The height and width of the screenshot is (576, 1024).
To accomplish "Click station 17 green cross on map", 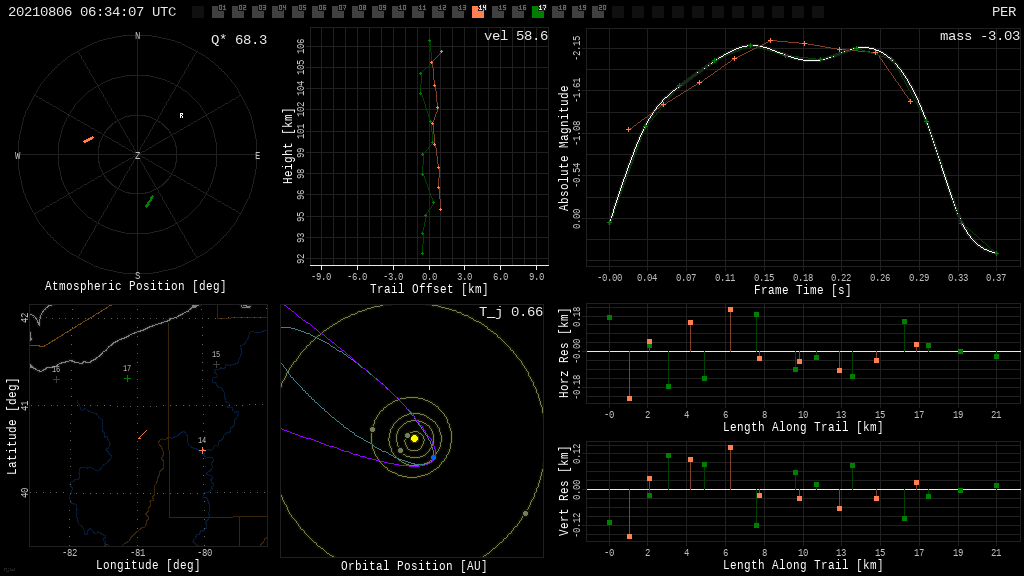I will (127, 378).
